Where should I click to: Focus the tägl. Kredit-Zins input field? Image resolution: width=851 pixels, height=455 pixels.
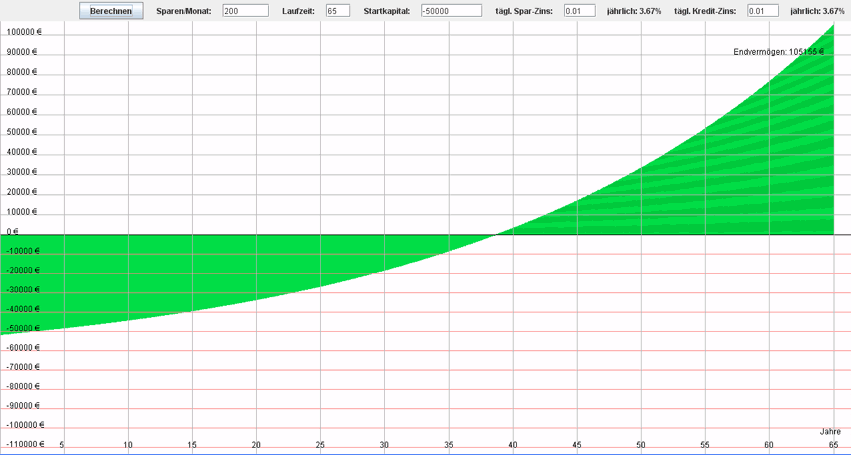(763, 11)
